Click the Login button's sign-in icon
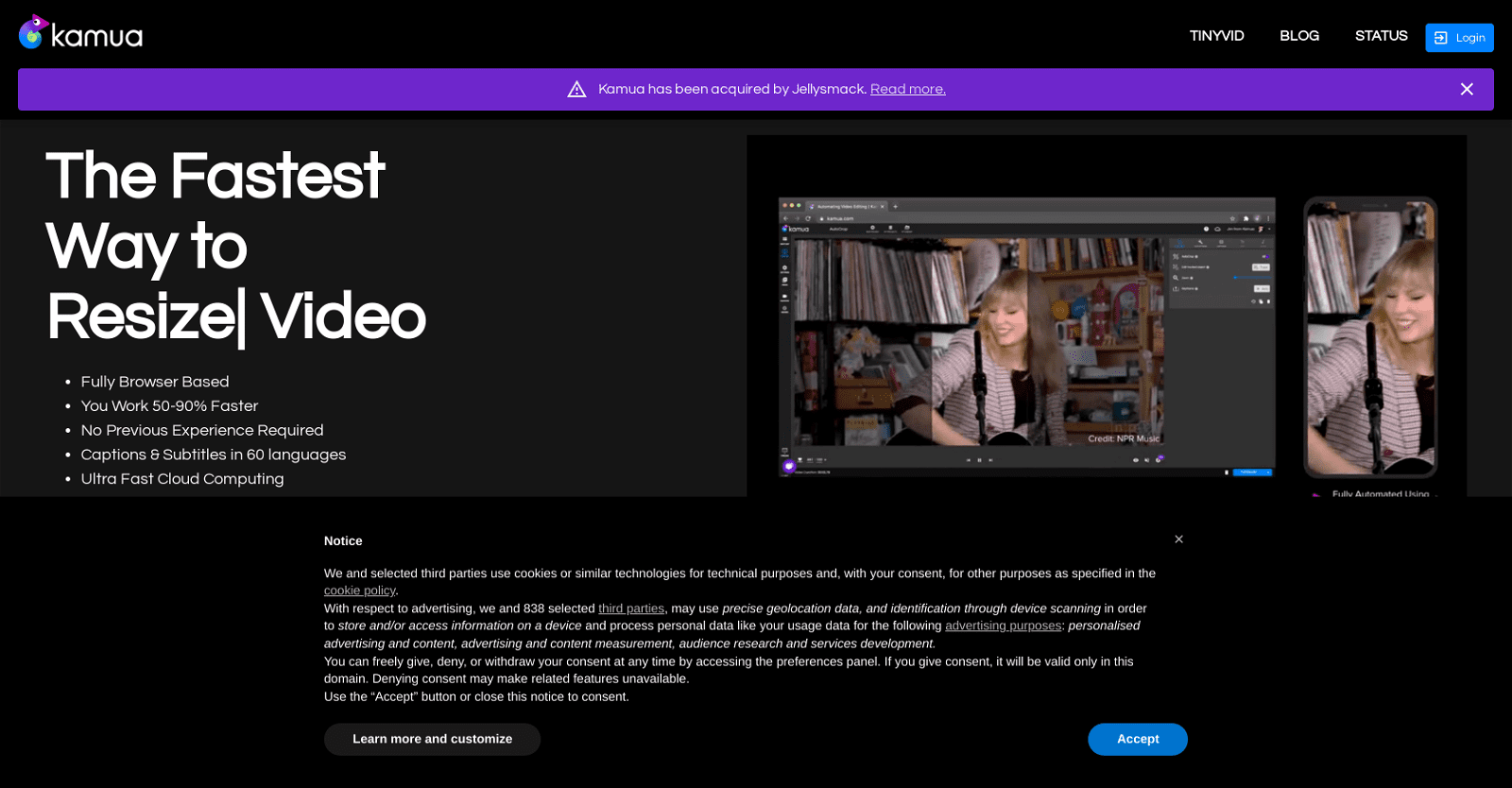Image resolution: width=1512 pixels, height=788 pixels. point(1440,38)
